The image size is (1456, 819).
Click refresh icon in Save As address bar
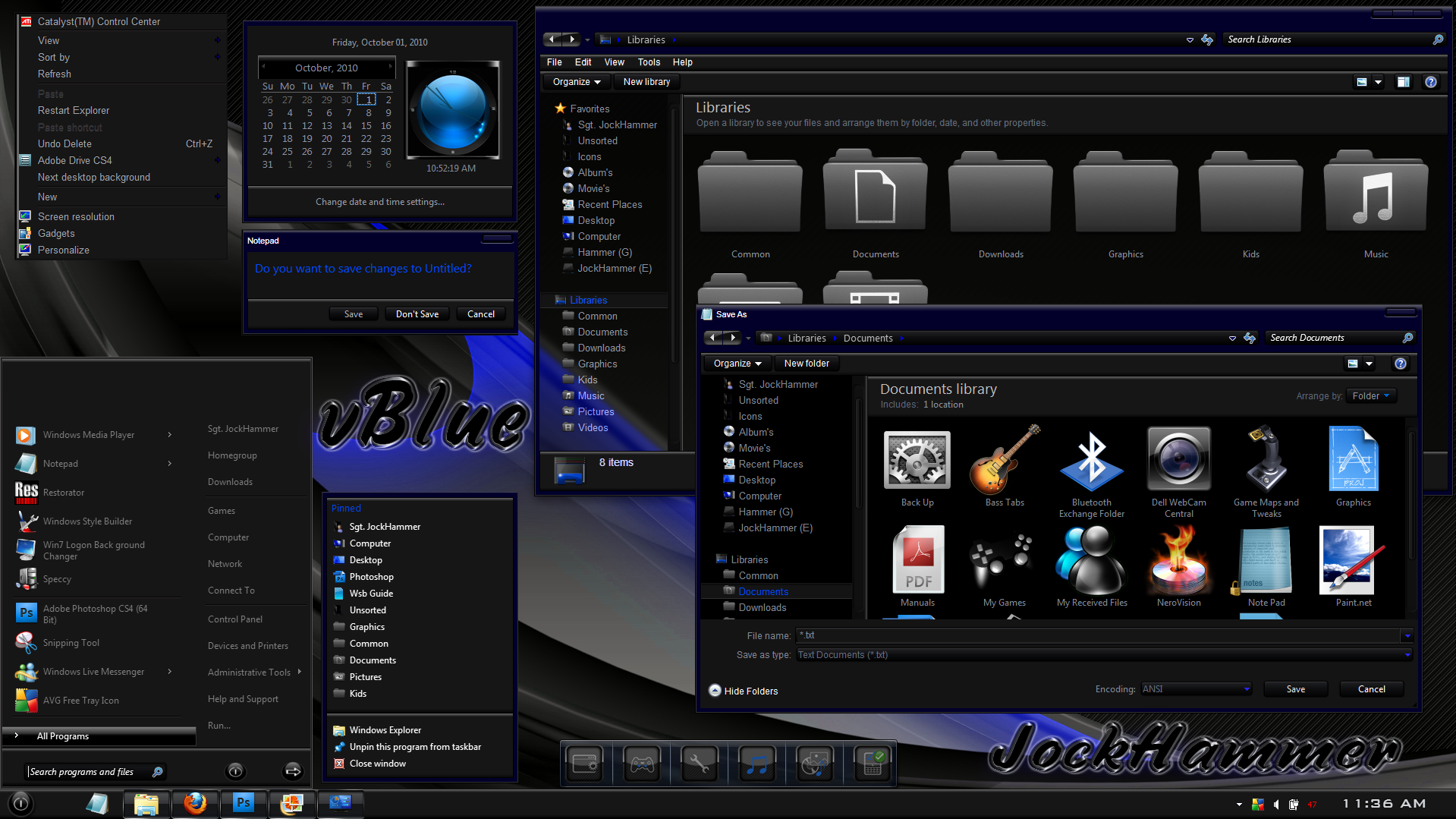coord(1249,339)
